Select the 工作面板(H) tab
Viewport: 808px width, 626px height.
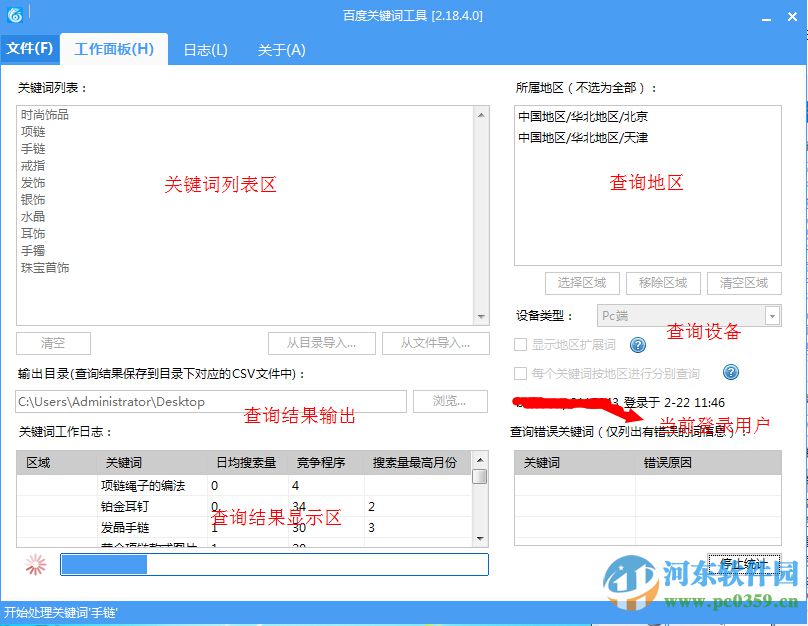pos(113,49)
